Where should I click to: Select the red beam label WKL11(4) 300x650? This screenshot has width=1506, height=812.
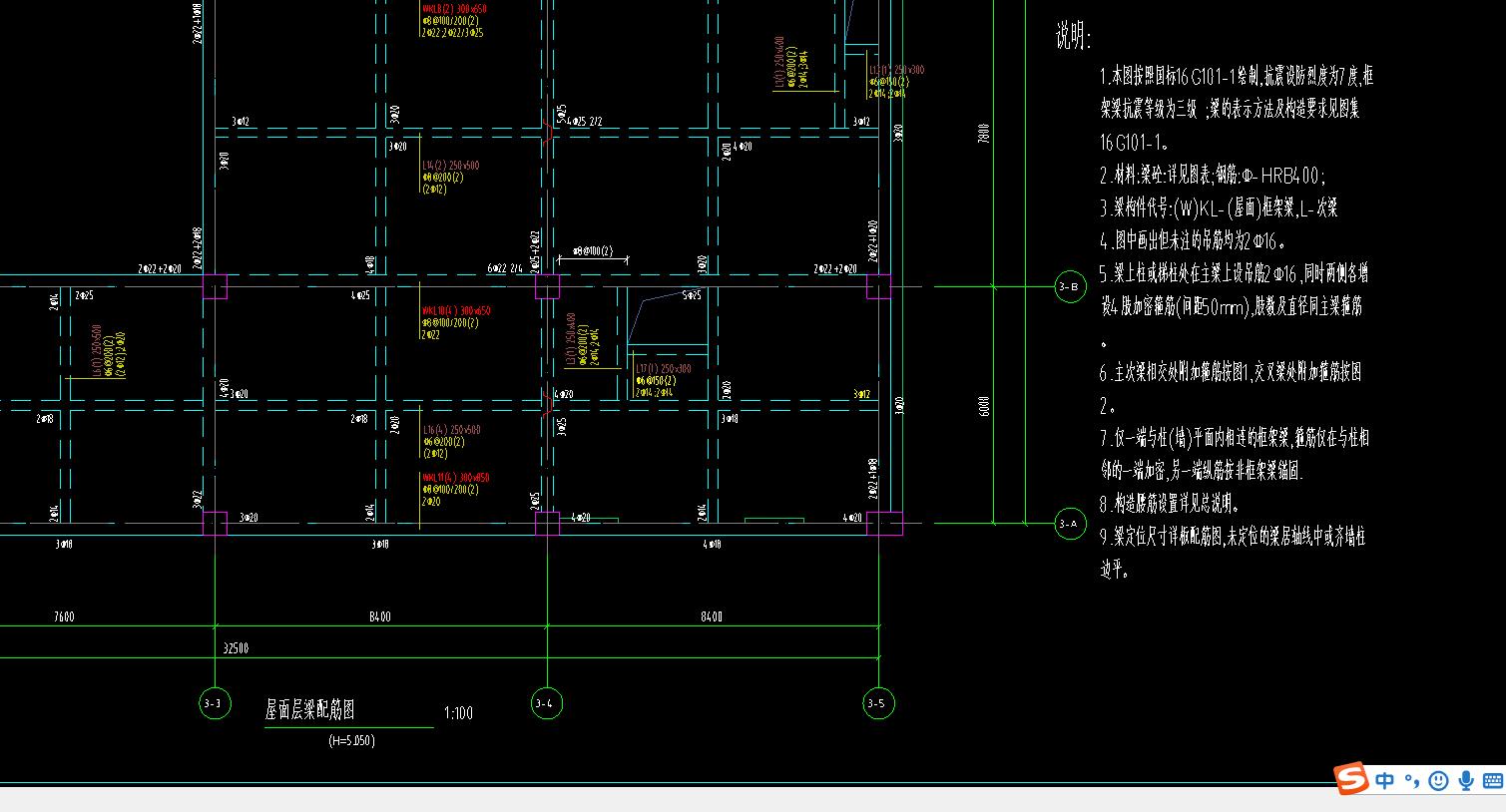pyautogui.click(x=456, y=478)
